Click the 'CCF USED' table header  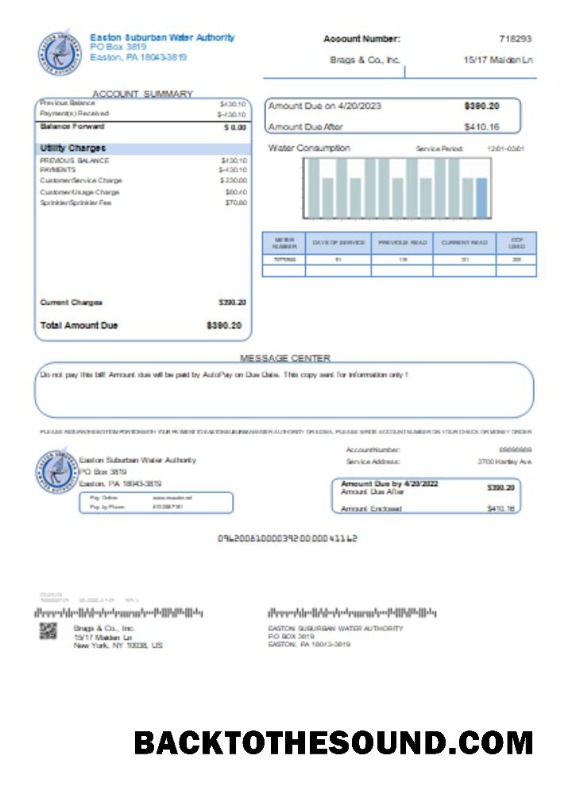pyautogui.click(x=517, y=243)
